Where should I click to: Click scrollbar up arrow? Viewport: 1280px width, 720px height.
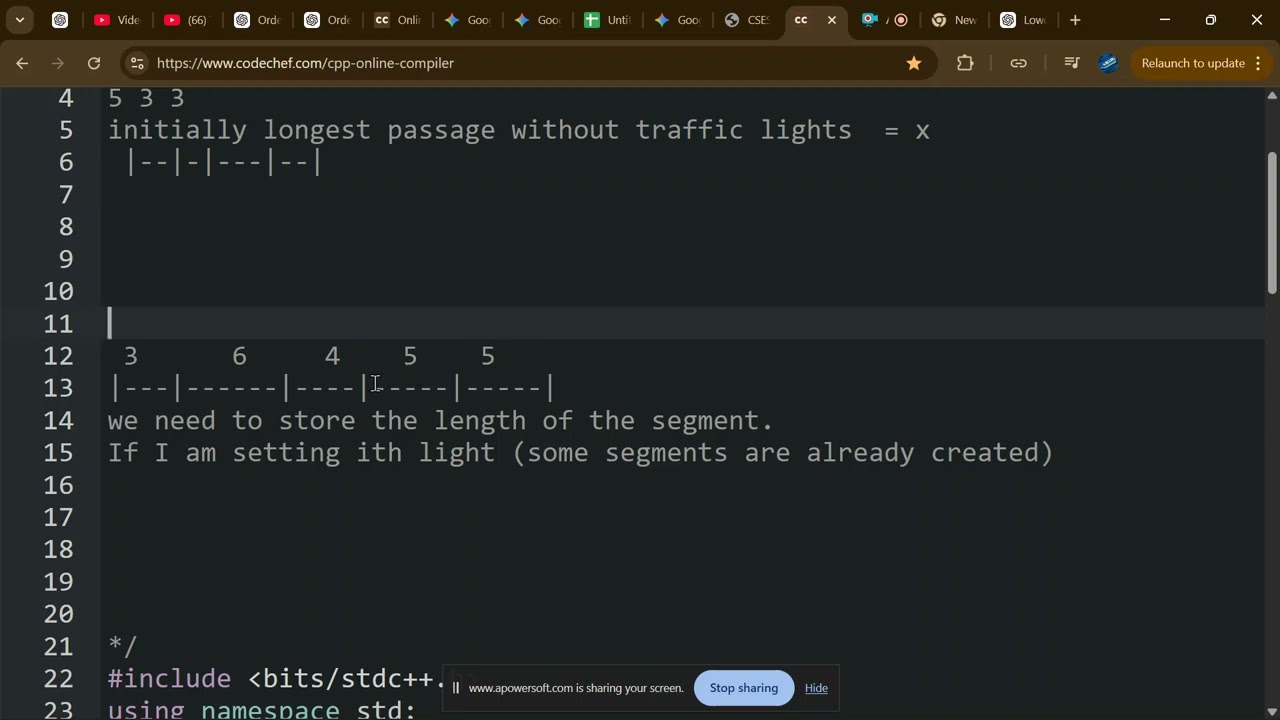pos(1272,96)
